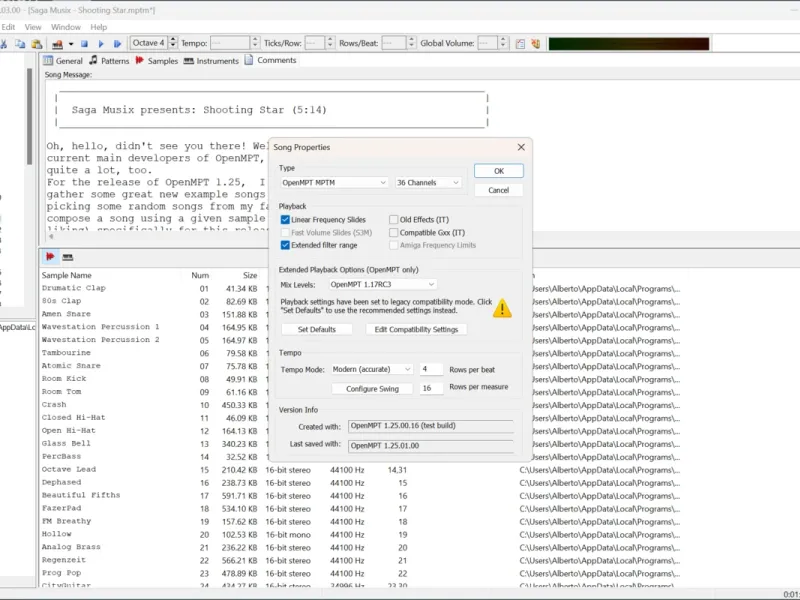Expand the arrow beside MIDI record icon
The height and width of the screenshot is (600, 800).
tap(71, 44)
